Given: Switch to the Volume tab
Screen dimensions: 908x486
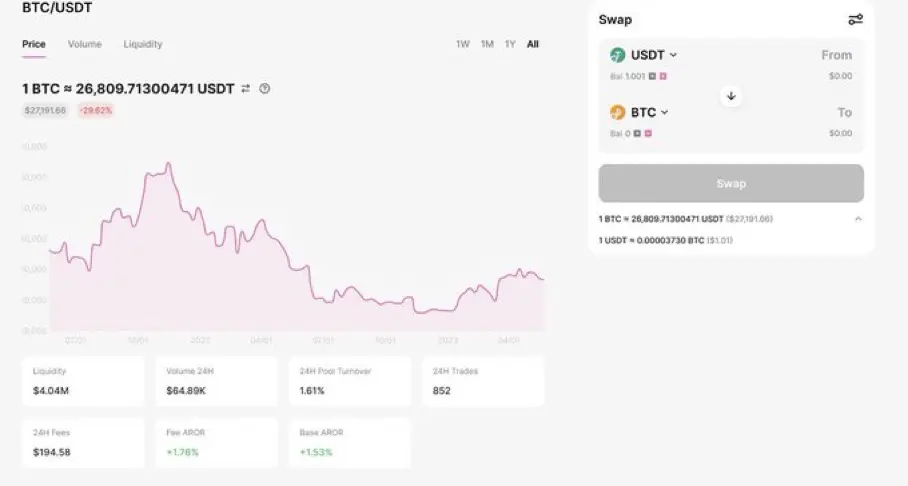Looking at the screenshot, I should coord(85,44).
